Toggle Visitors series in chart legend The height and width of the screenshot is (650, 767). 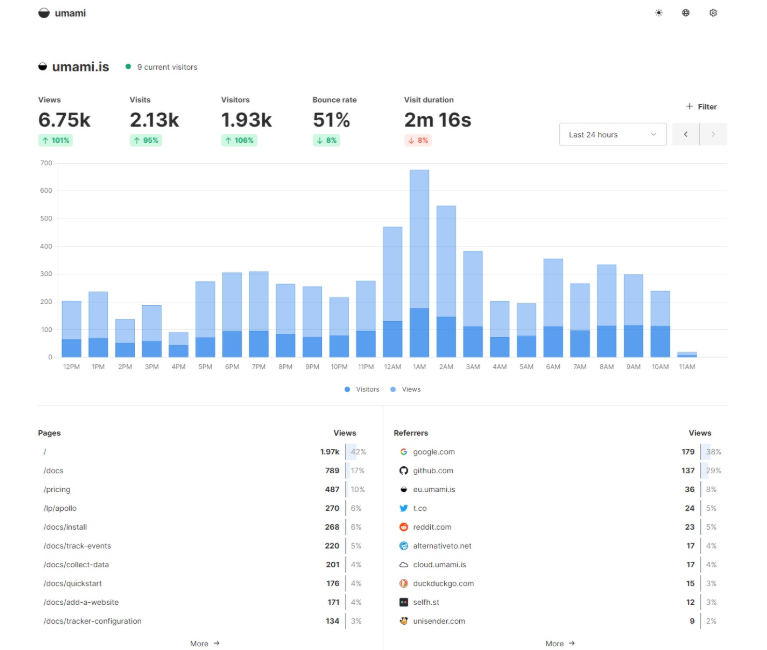pyautogui.click(x=362, y=390)
